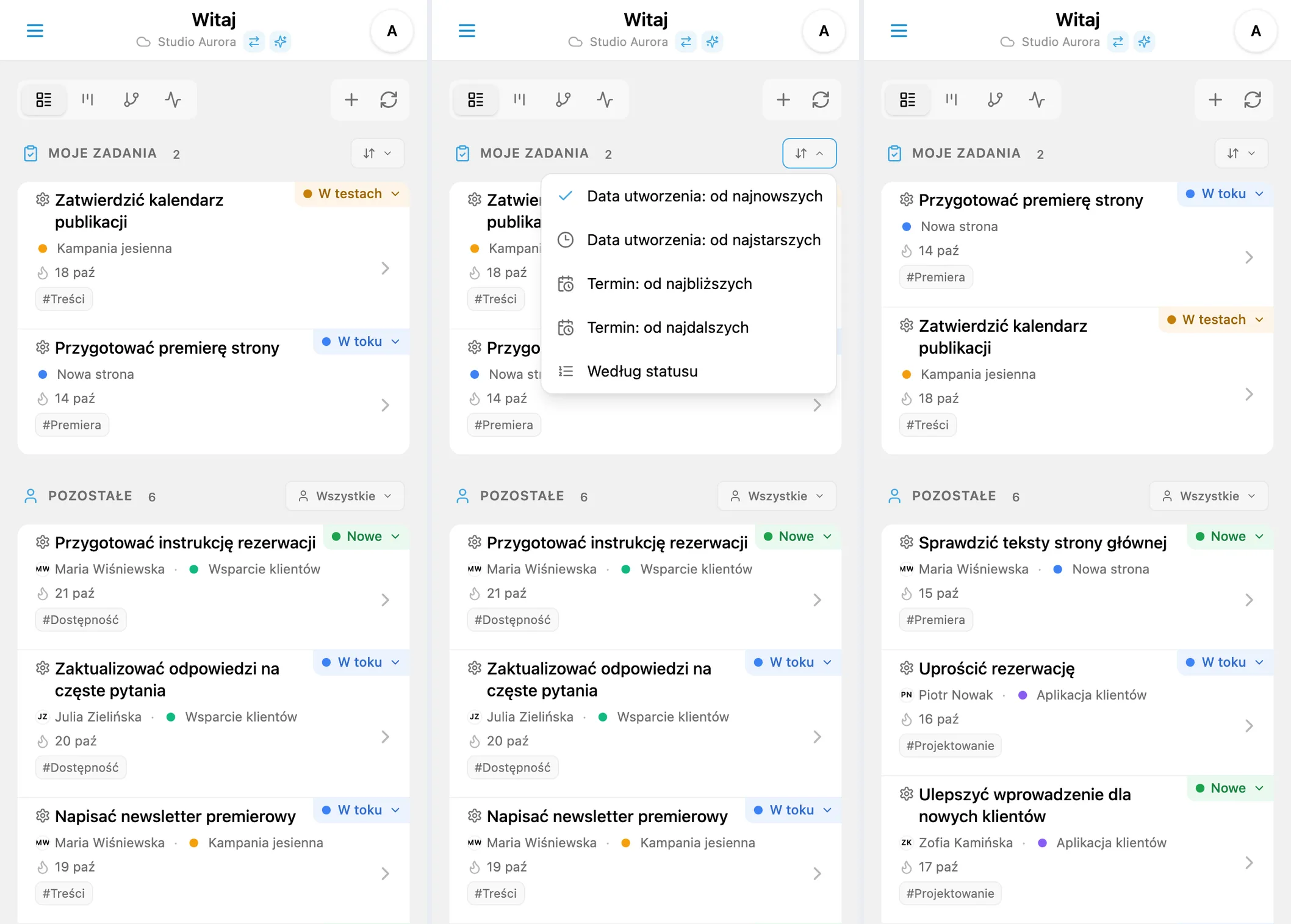Click the switch workspace arrows in left panel
Viewport: 1291px width, 924px height.
point(254,41)
